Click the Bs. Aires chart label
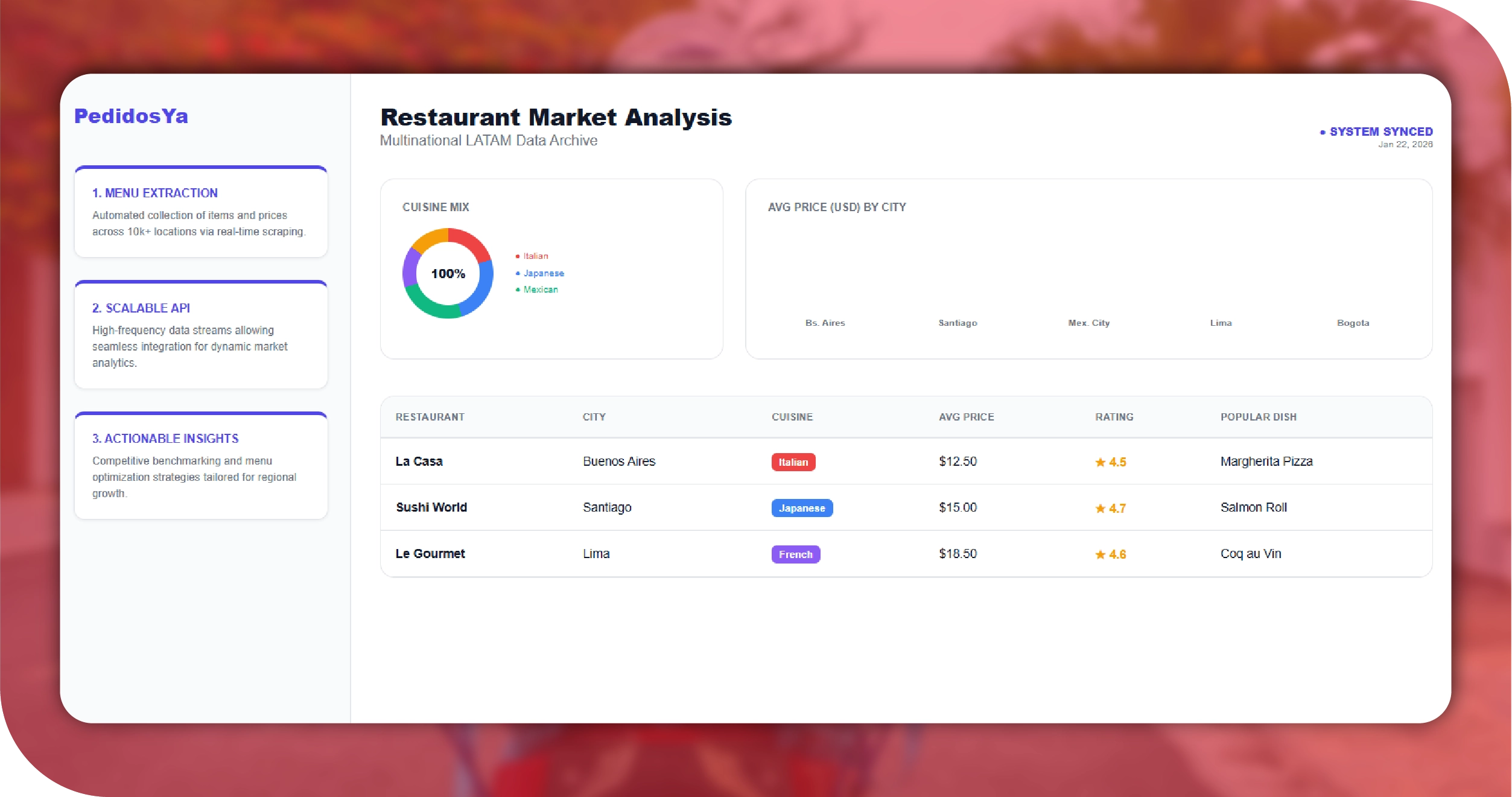 tap(825, 323)
